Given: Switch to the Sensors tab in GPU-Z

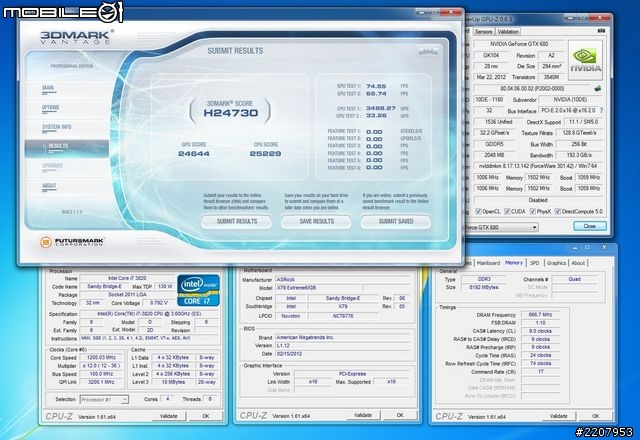Looking at the screenshot, I should point(483,31).
